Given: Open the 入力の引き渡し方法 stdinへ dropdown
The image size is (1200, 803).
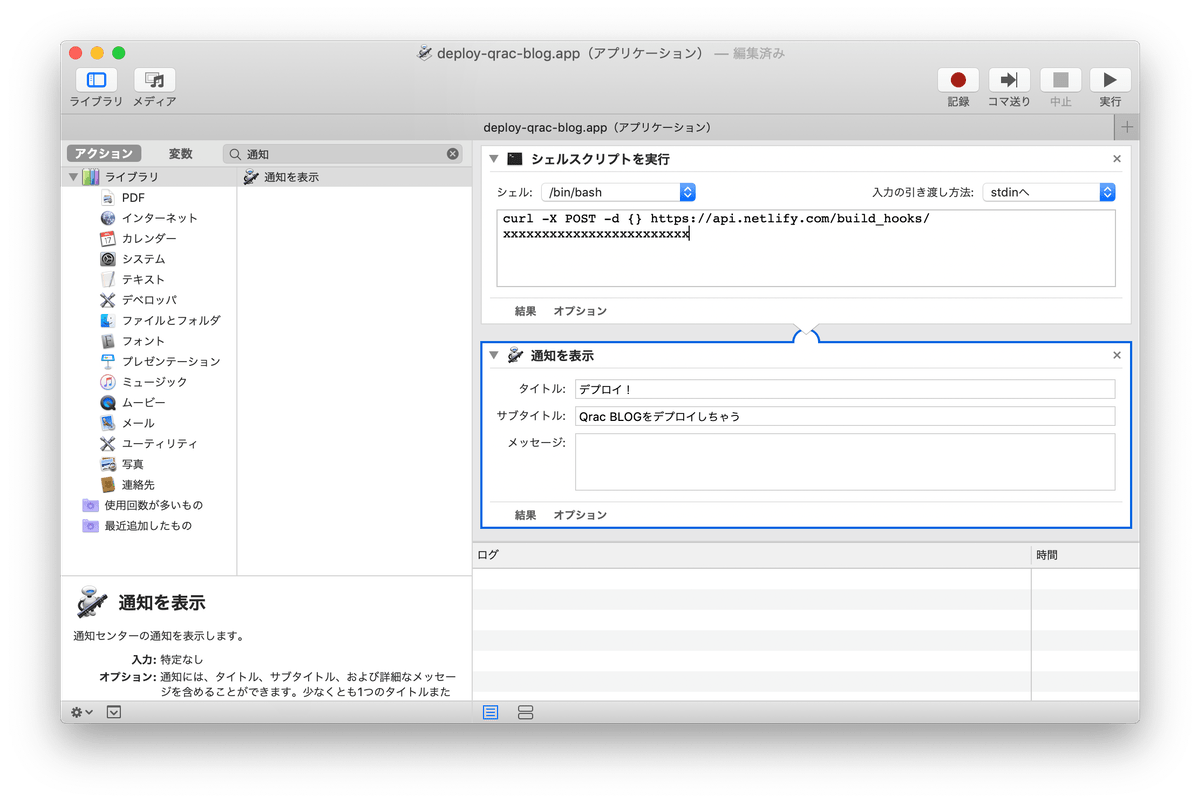Looking at the screenshot, I should point(1048,191).
